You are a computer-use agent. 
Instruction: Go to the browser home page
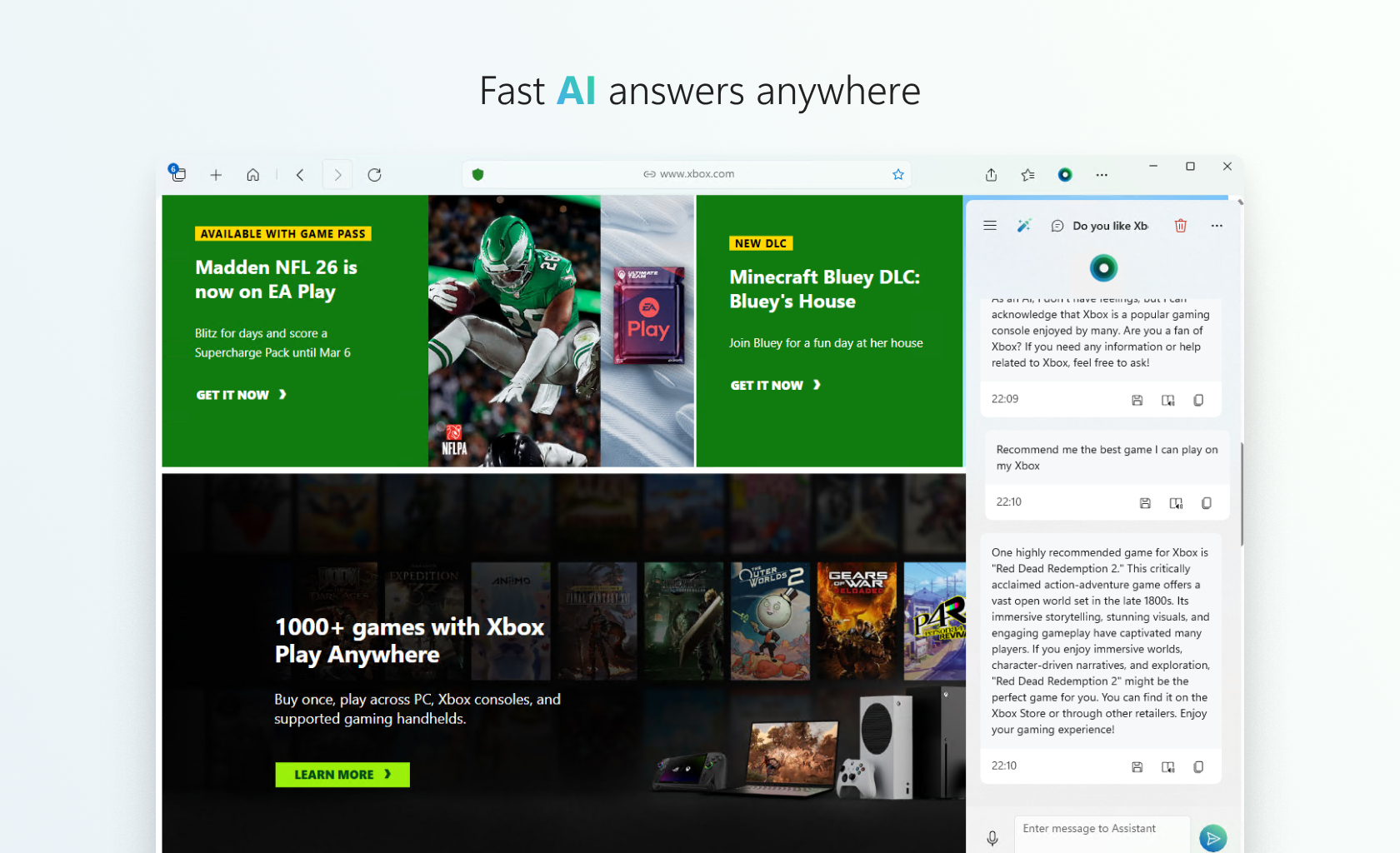point(253,175)
